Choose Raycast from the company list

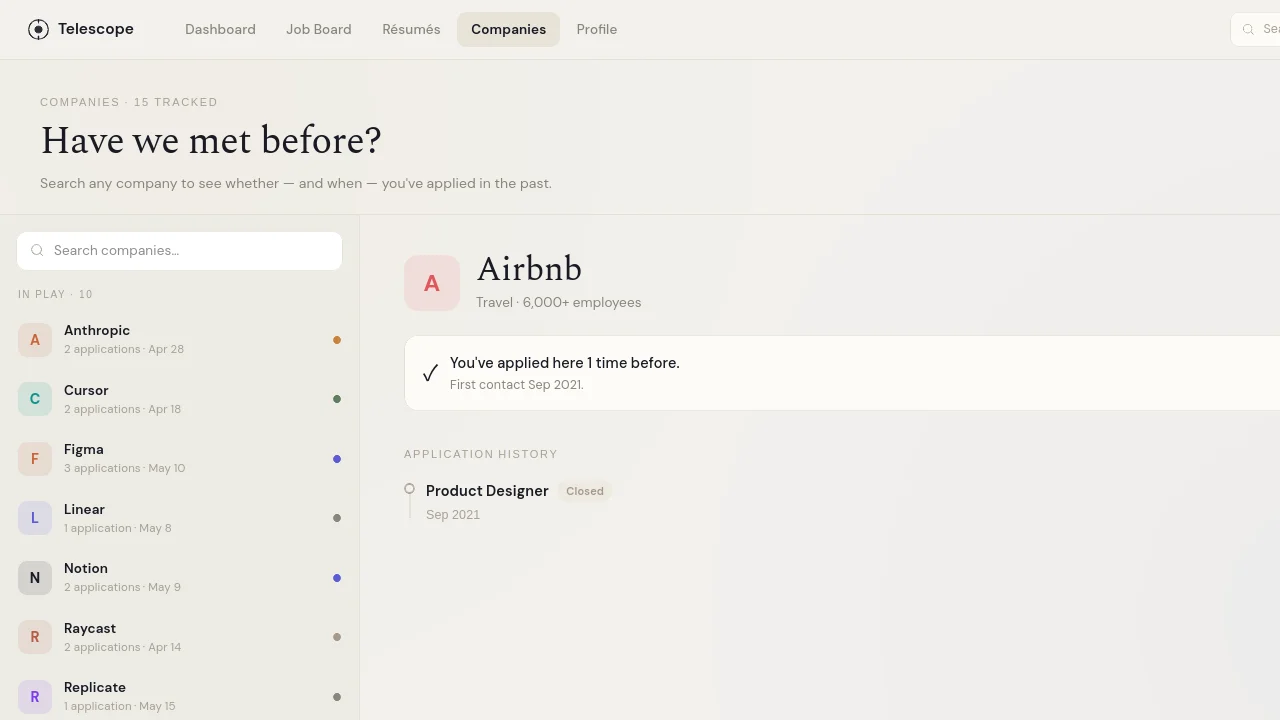coord(180,637)
